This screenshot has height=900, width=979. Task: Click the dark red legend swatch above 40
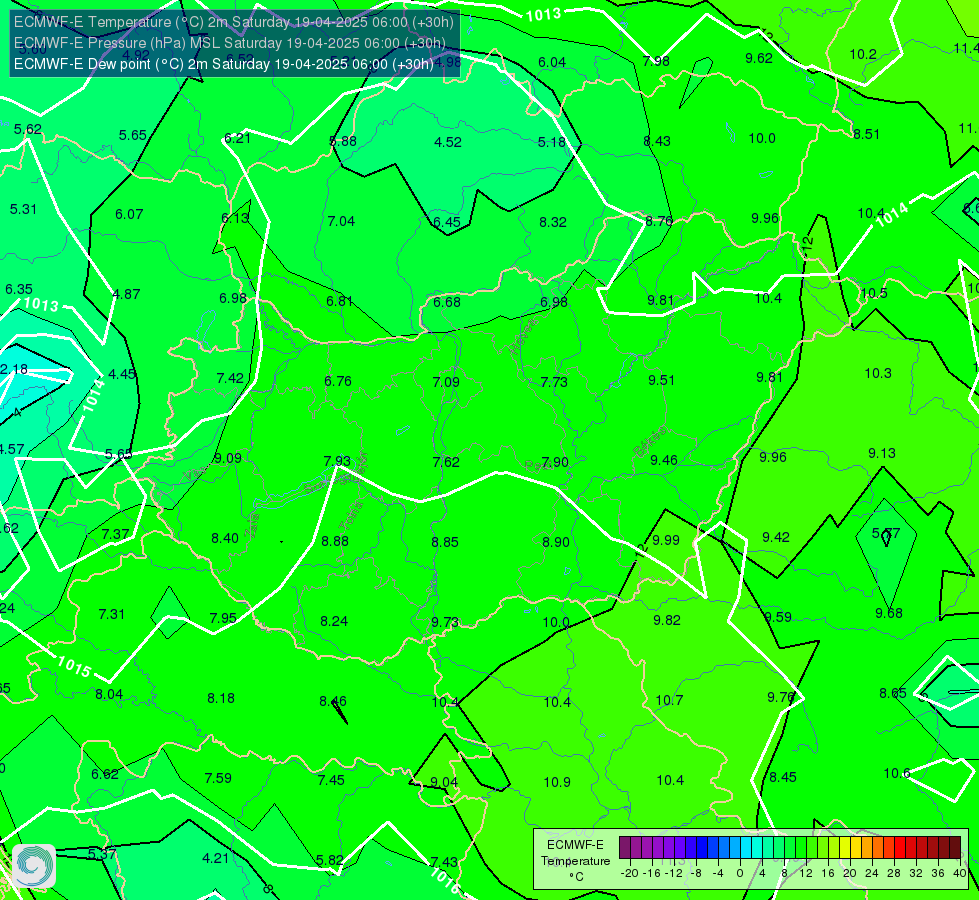coord(955,848)
